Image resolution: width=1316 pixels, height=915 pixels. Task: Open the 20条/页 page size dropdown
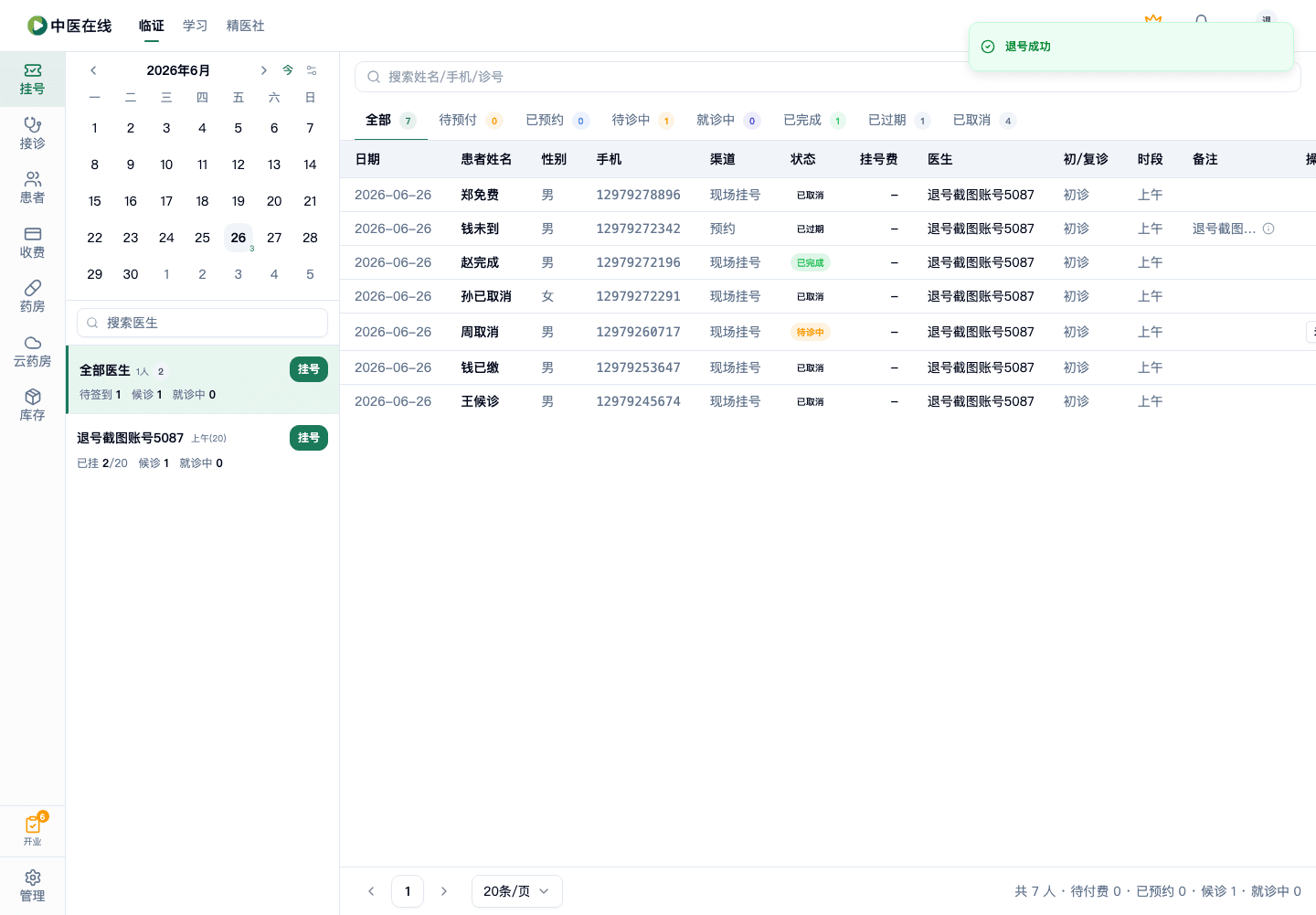coord(517,891)
